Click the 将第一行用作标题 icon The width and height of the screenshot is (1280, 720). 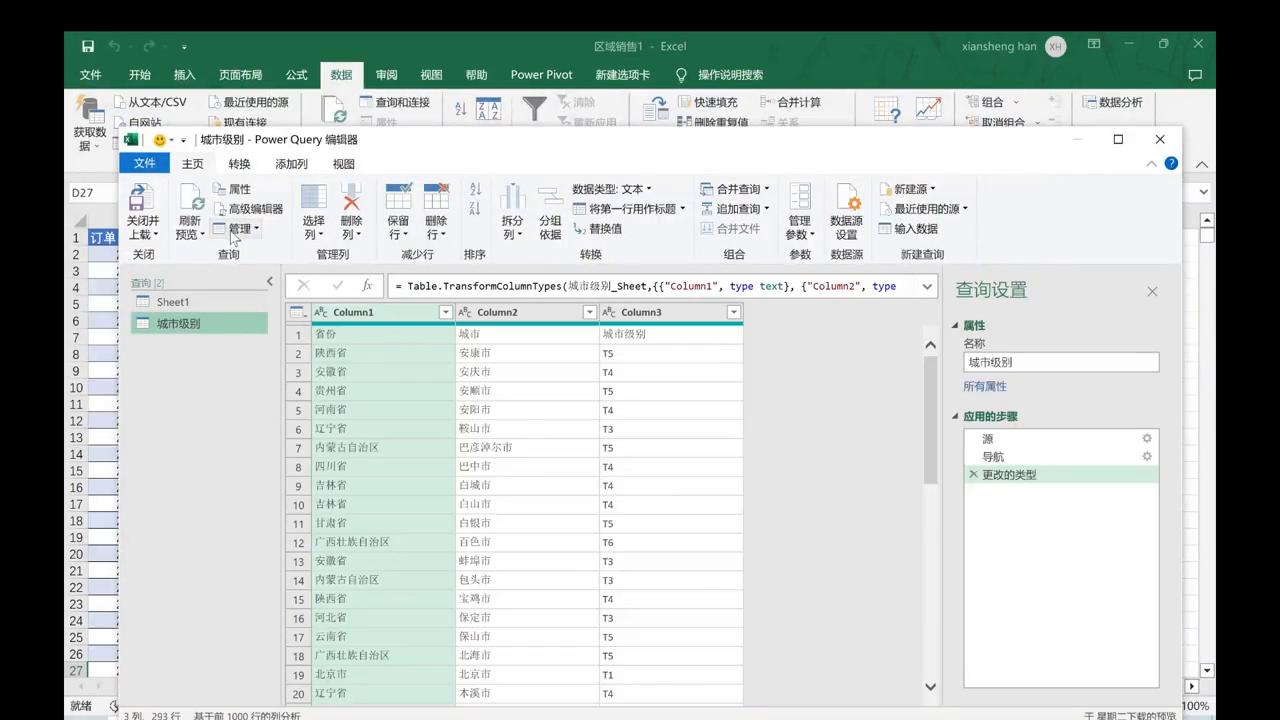630,208
